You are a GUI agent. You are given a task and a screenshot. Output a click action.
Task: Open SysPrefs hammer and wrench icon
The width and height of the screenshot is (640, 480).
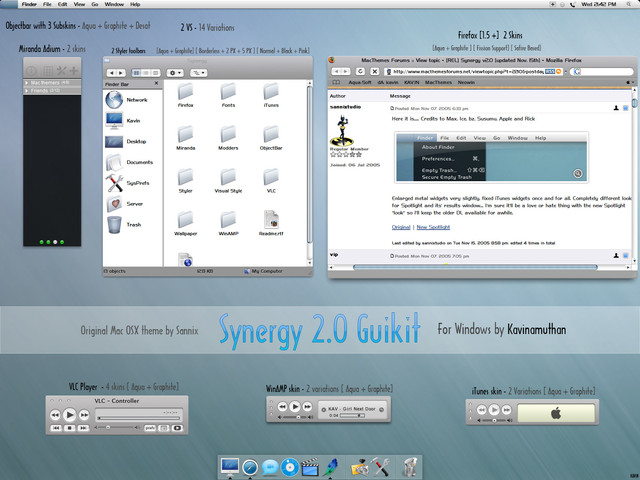click(114, 183)
